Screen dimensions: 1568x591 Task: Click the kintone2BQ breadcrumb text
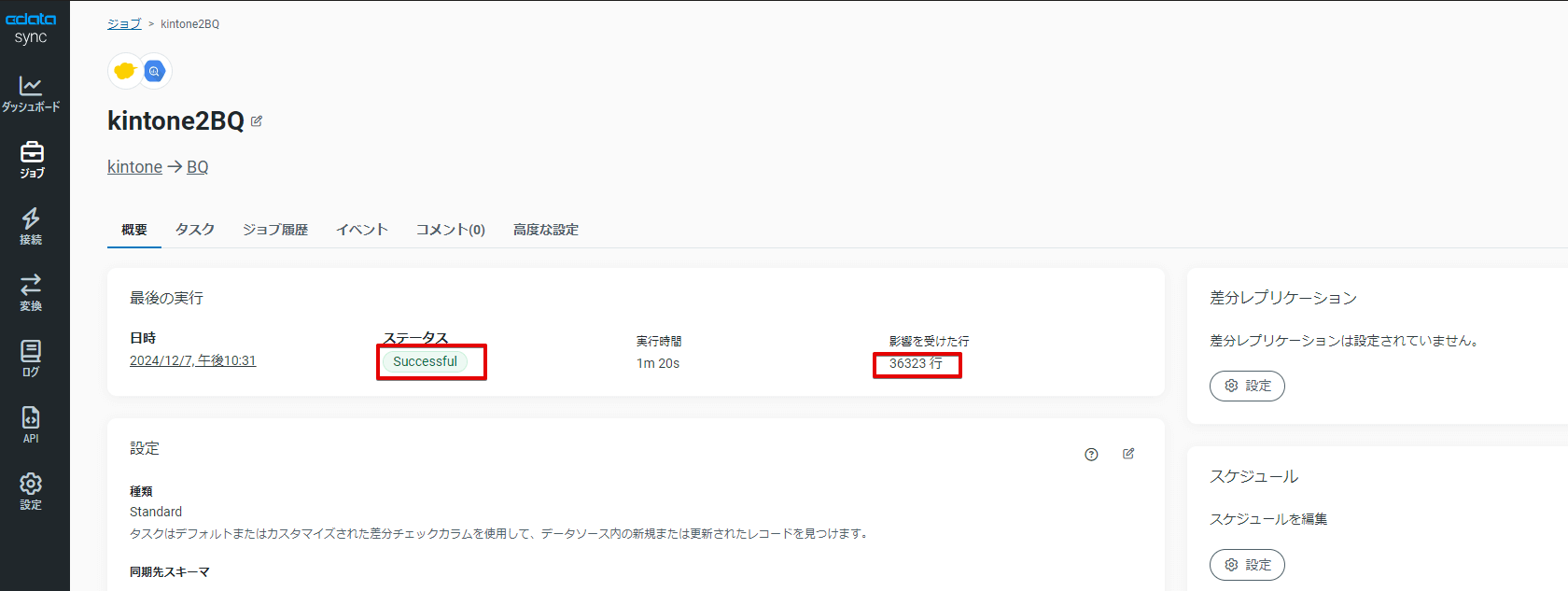tap(190, 24)
